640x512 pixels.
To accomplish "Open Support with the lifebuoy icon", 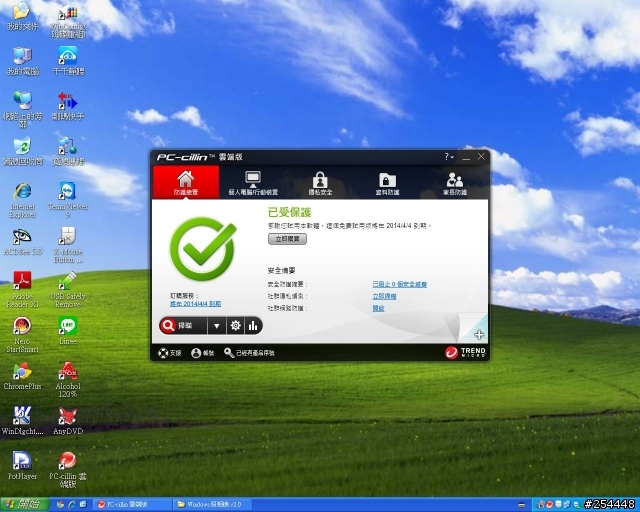I will pos(169,353).
